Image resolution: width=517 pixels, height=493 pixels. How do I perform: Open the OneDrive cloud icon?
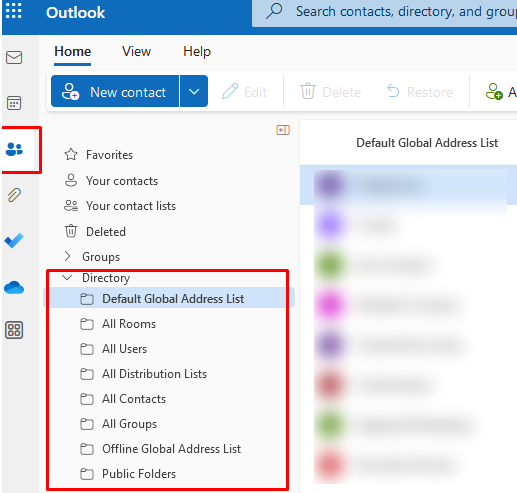[14, 287]
